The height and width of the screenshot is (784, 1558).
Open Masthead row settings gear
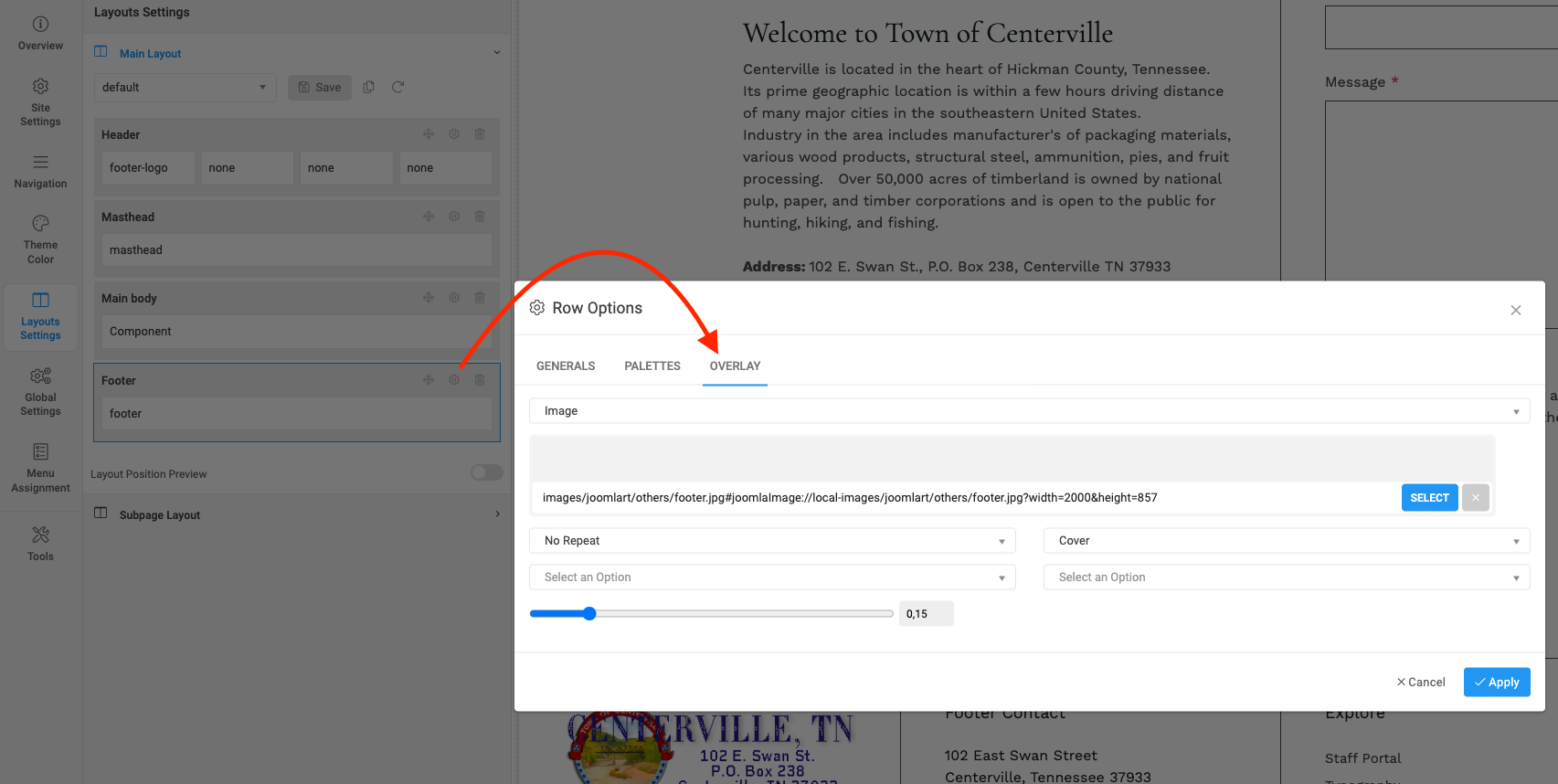coord(454,217)
